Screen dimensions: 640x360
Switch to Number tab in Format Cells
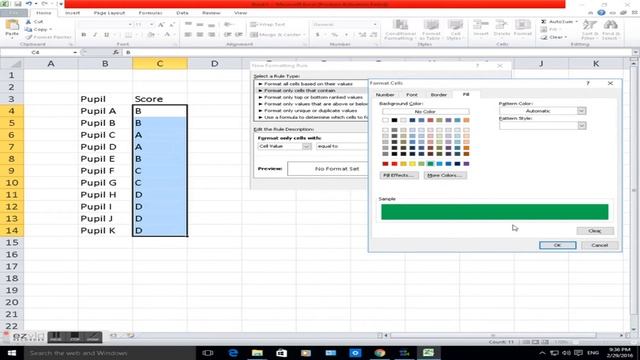(385, 95)
